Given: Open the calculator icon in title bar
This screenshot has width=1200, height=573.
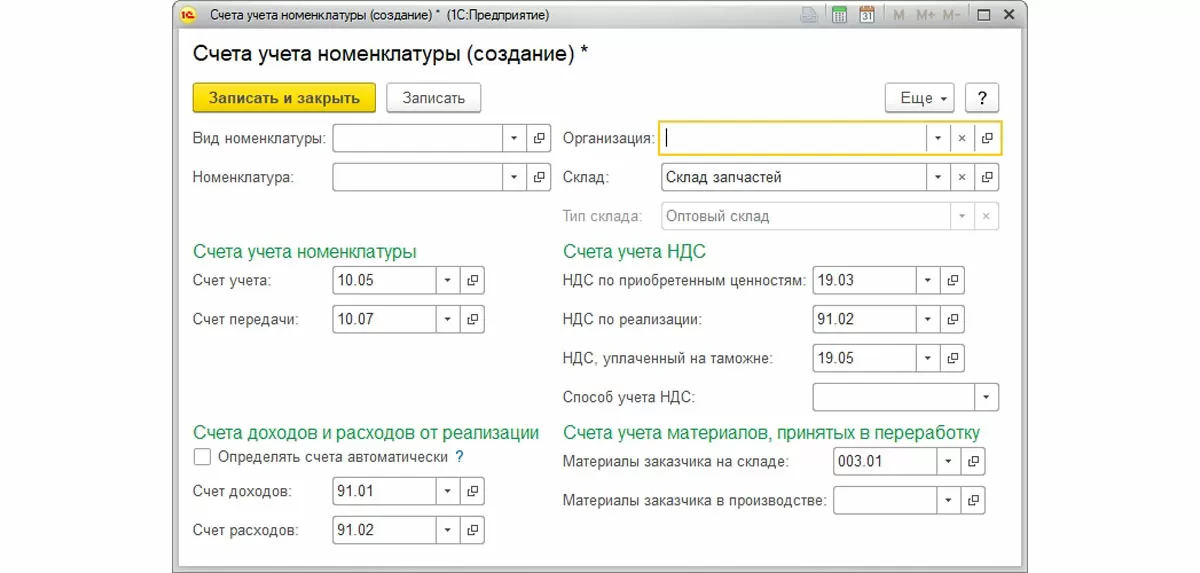Looking at the screenshot, I should tap(840, 15).
